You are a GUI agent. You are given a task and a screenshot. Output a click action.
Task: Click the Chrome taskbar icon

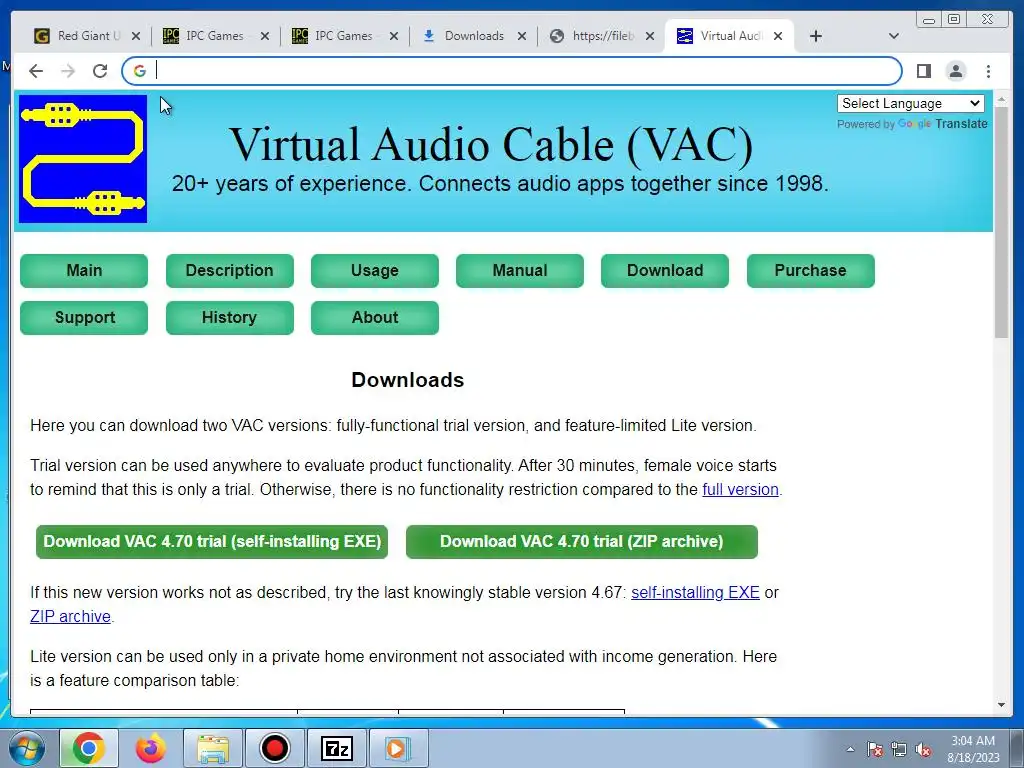(x=88, y=748)
